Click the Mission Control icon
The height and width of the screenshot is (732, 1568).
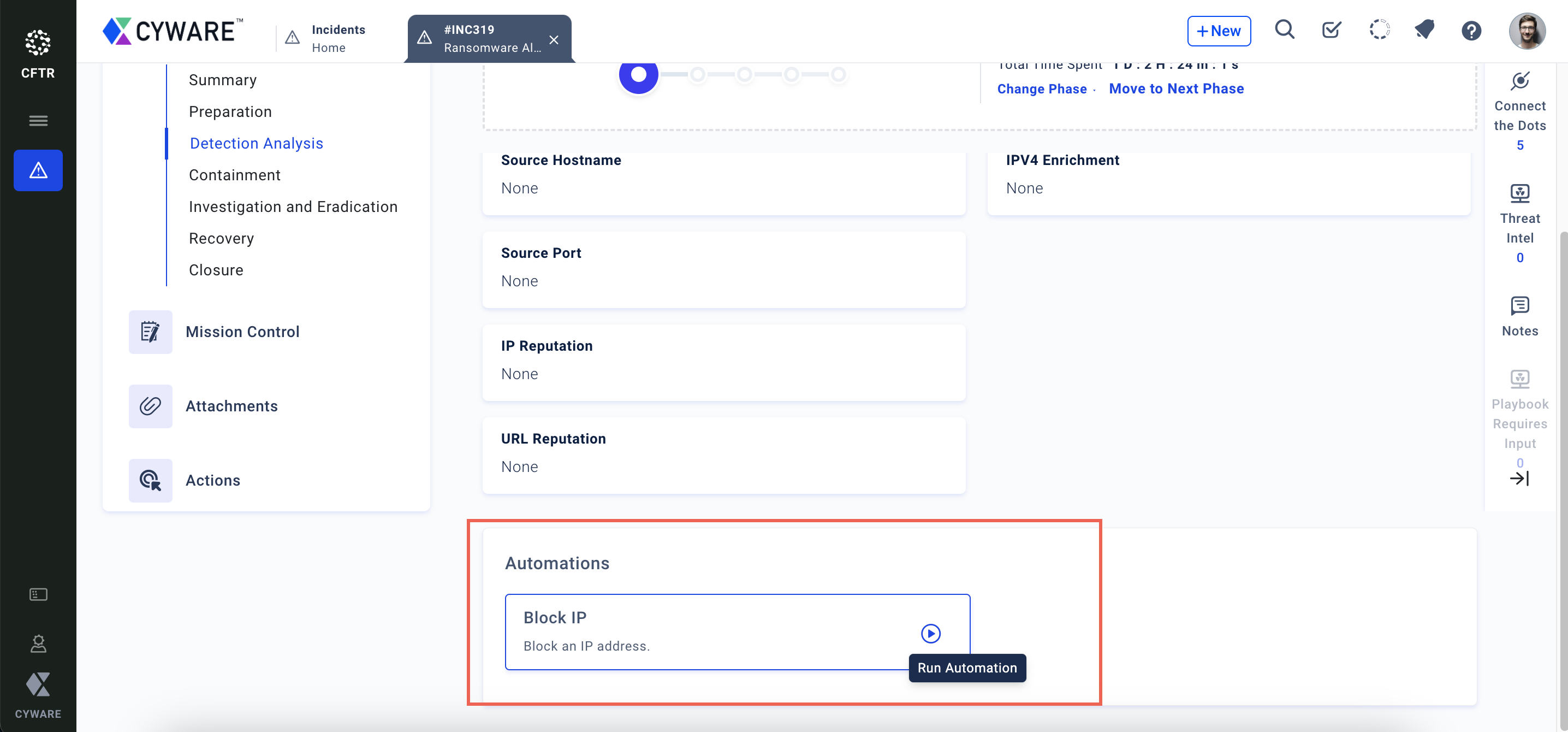150,332
